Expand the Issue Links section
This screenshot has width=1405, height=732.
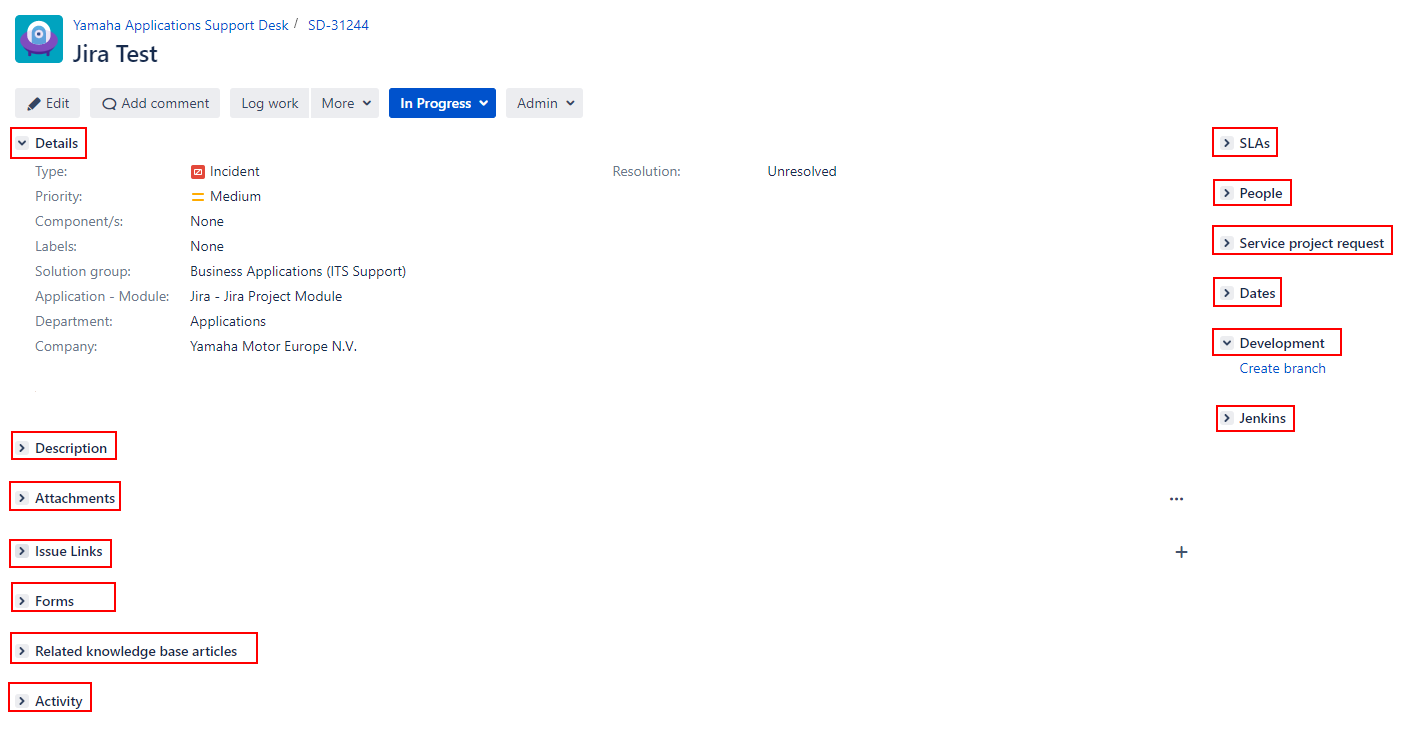click(x=22, y=551)
